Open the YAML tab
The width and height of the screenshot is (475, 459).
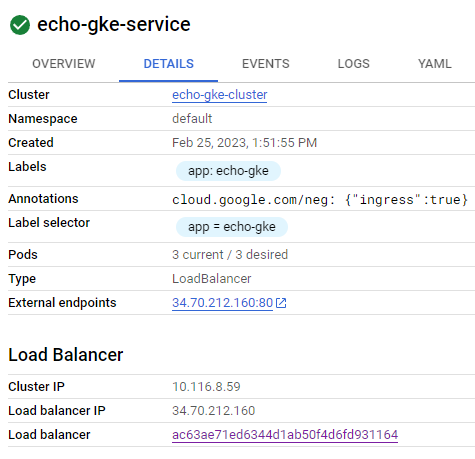(x=435, y=64)
